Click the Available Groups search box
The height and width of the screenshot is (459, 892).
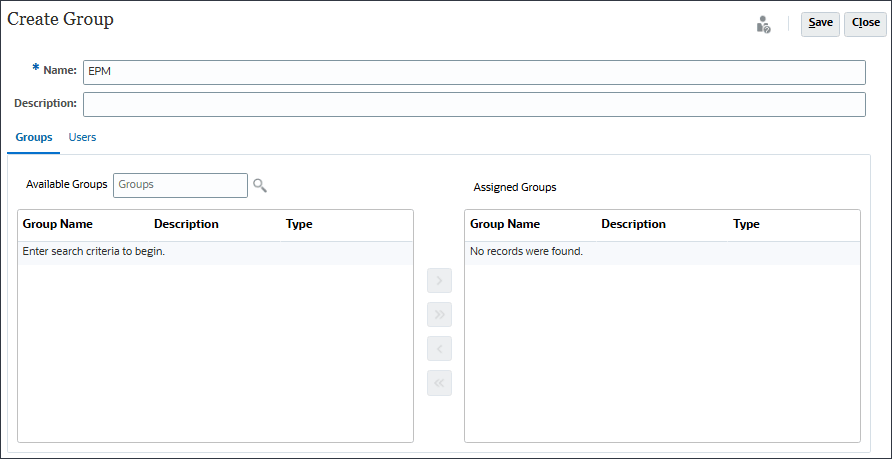point(180,185)
